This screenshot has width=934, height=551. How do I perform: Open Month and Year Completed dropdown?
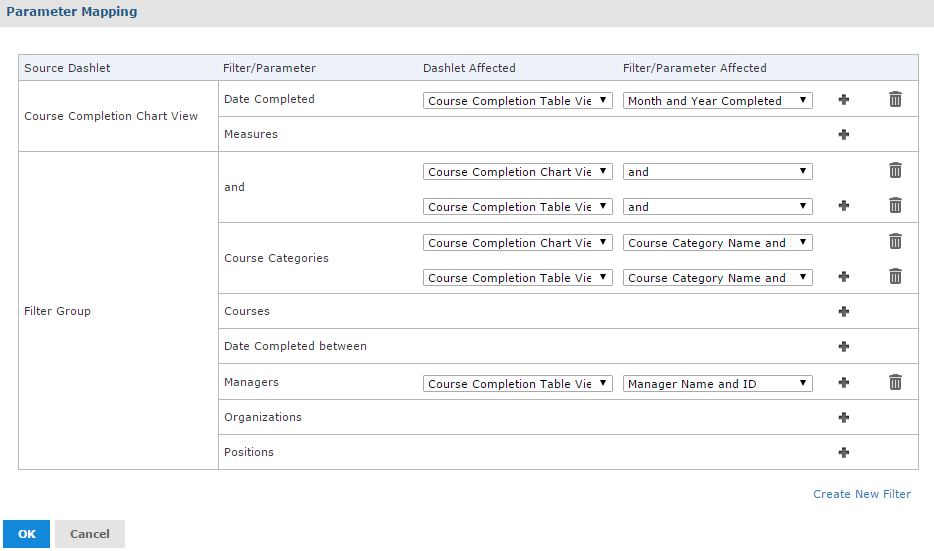pyautogui.click(x=718, y=101)
